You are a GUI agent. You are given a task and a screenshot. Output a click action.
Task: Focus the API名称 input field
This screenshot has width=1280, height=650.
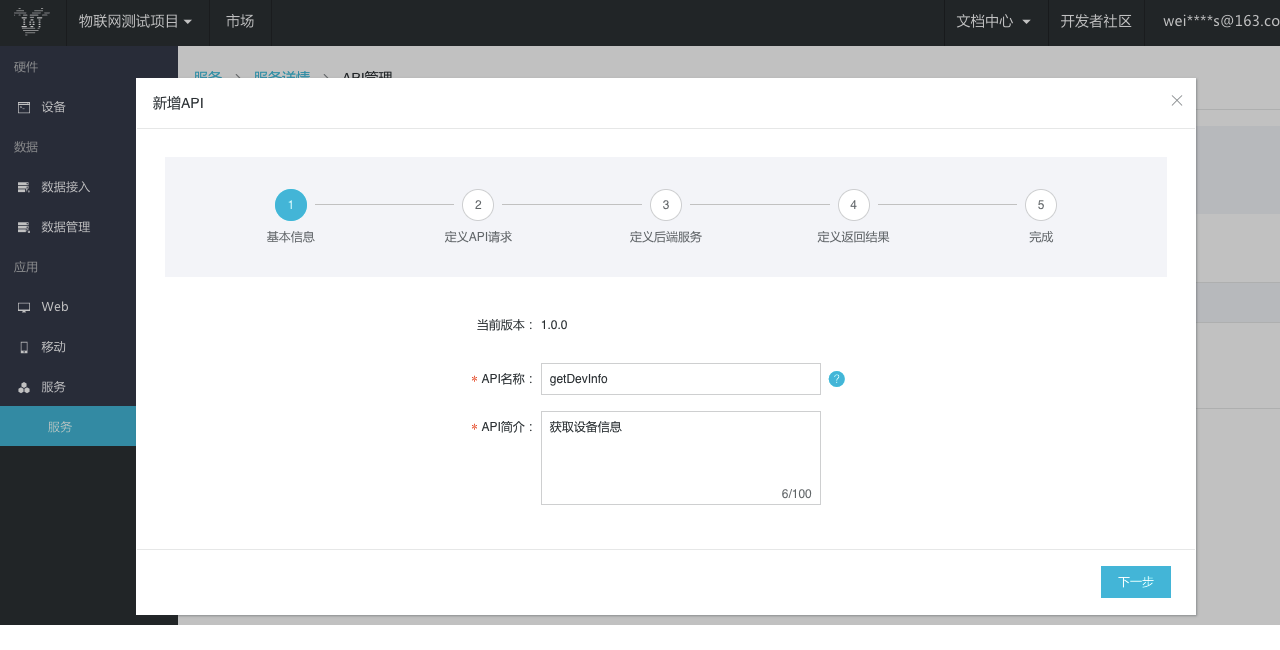(681, 379)
